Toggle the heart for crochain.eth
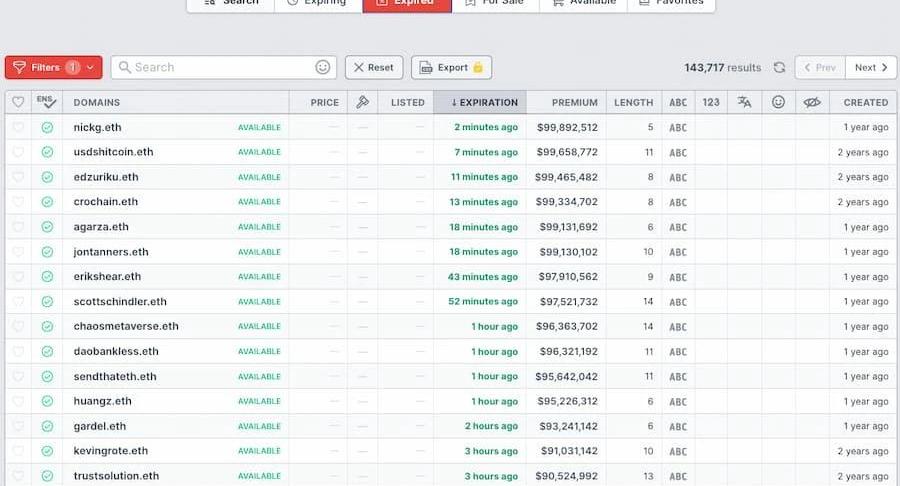Screen dimensions: 900x486 coord(18,202)
